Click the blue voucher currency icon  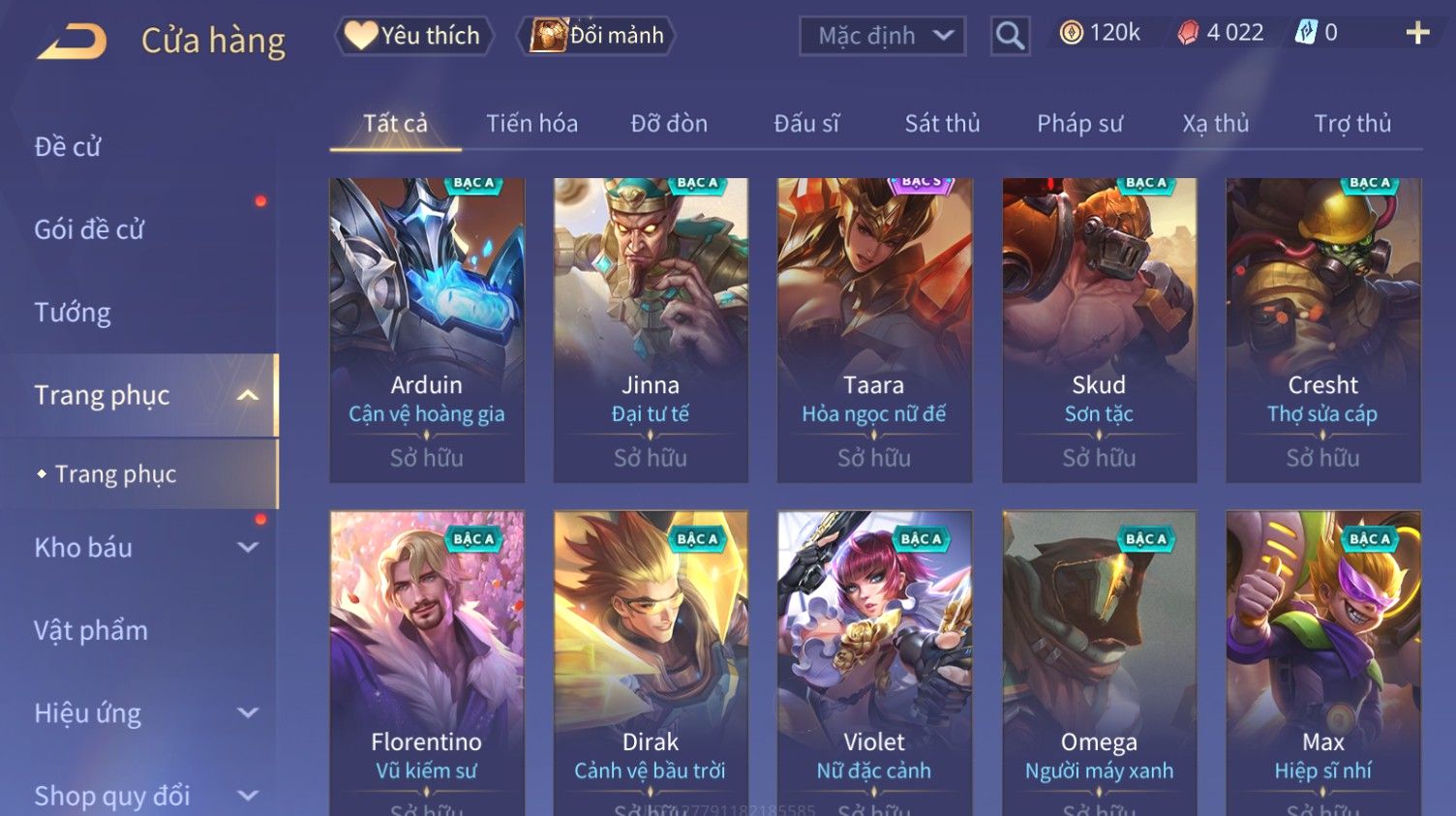[1306, 33]
